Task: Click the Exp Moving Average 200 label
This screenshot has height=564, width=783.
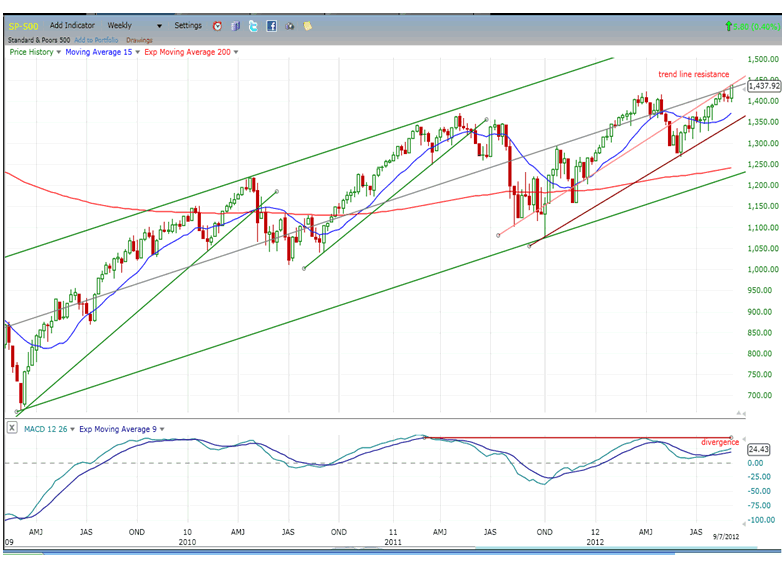Action: [188, 52]
